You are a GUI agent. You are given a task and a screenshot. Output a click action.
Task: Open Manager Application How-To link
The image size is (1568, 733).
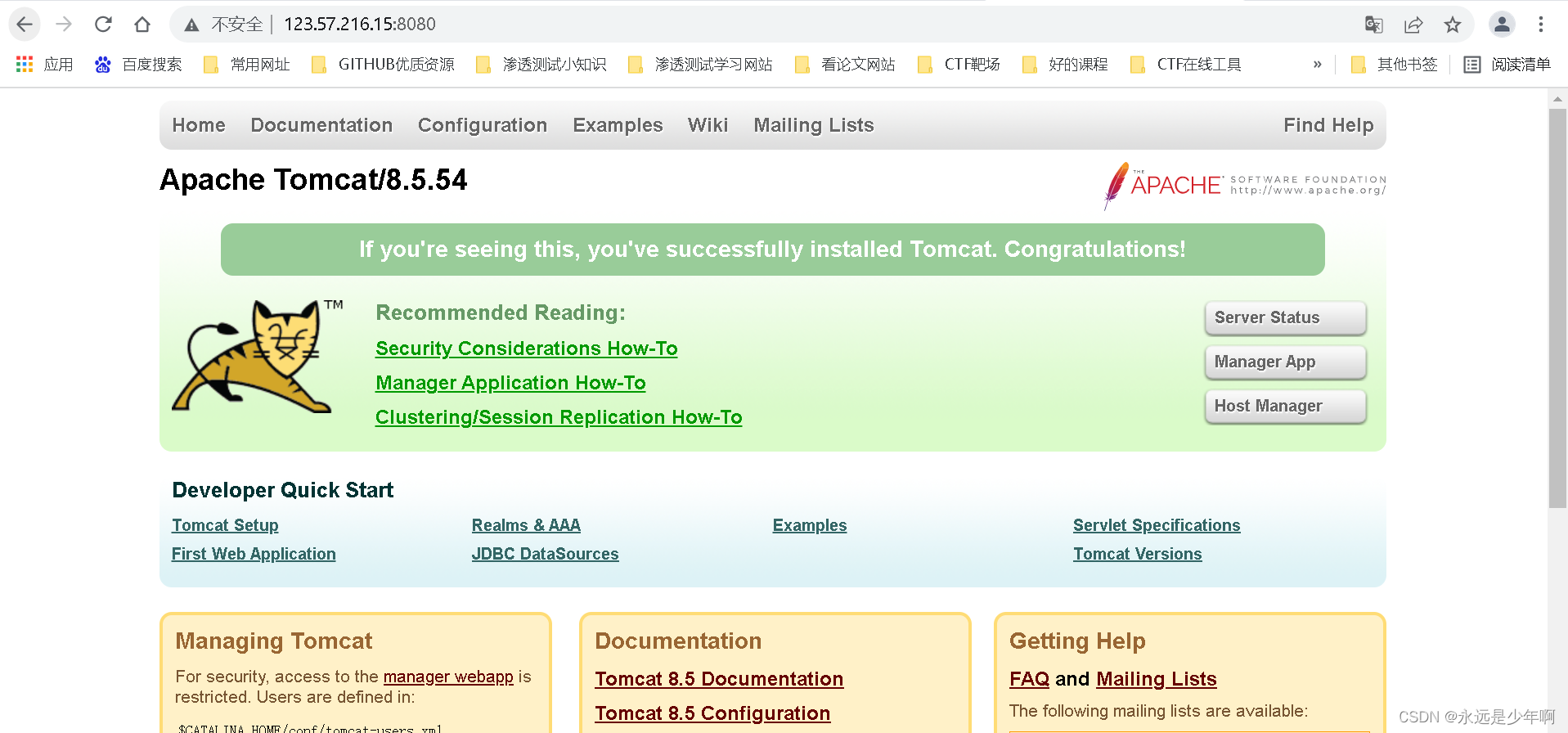pos(510,383)
